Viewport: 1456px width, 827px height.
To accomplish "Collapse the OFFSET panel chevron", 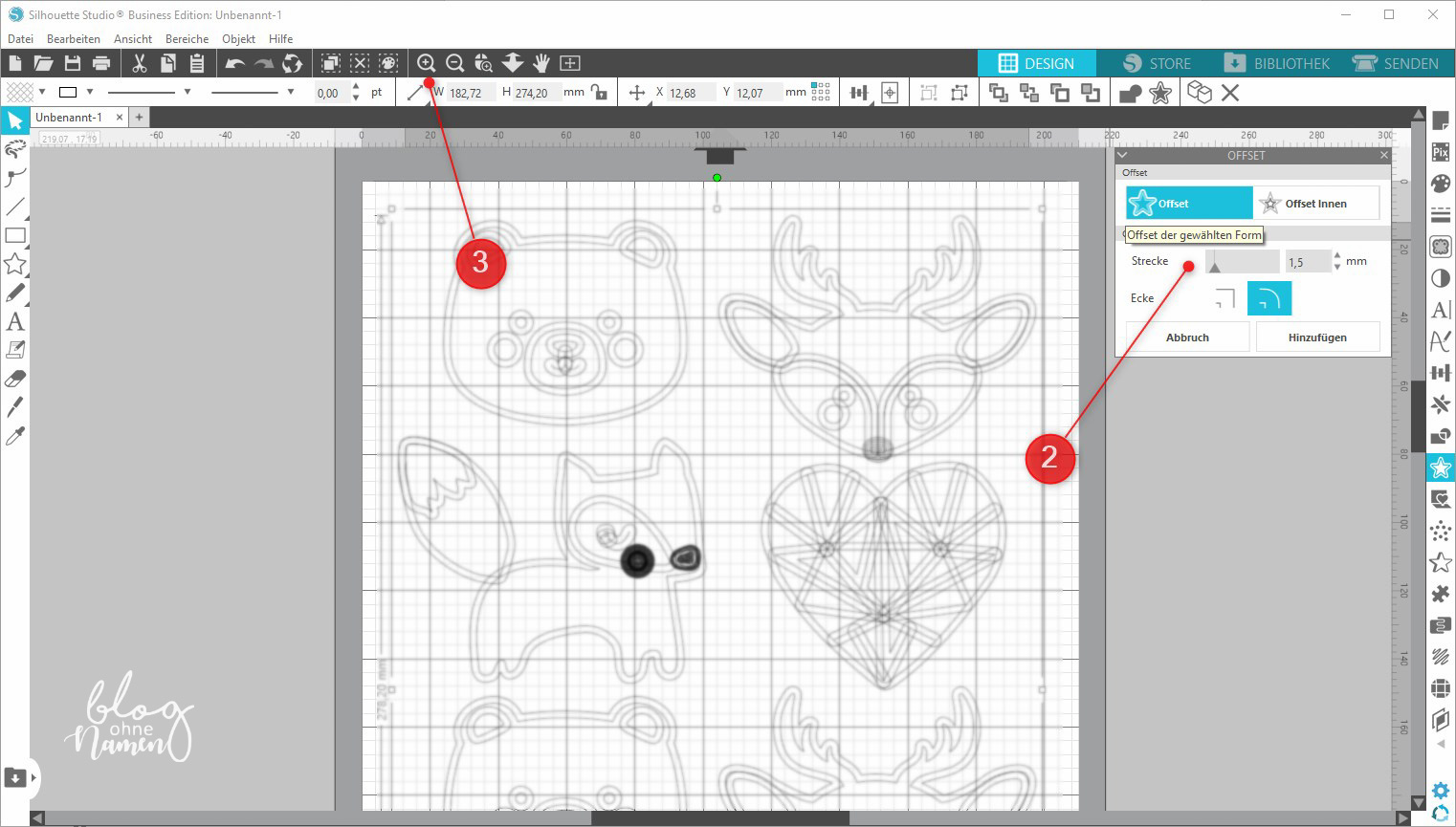I will [x=1123, y=155].
